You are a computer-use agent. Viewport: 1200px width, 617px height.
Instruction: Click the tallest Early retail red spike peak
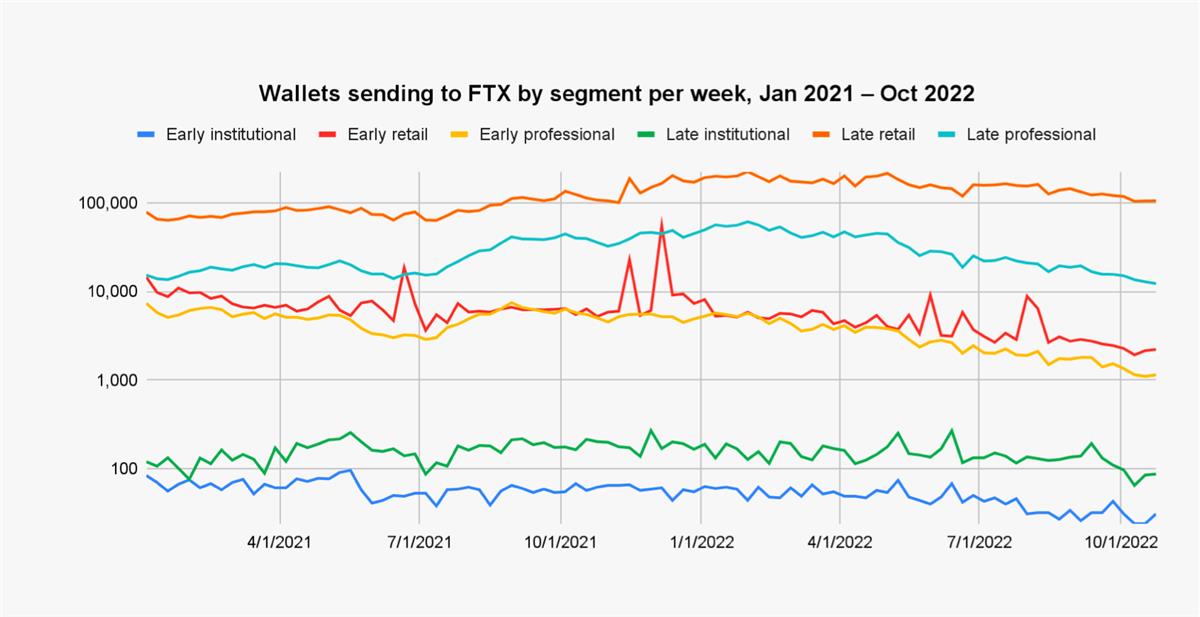pos(661,221)
